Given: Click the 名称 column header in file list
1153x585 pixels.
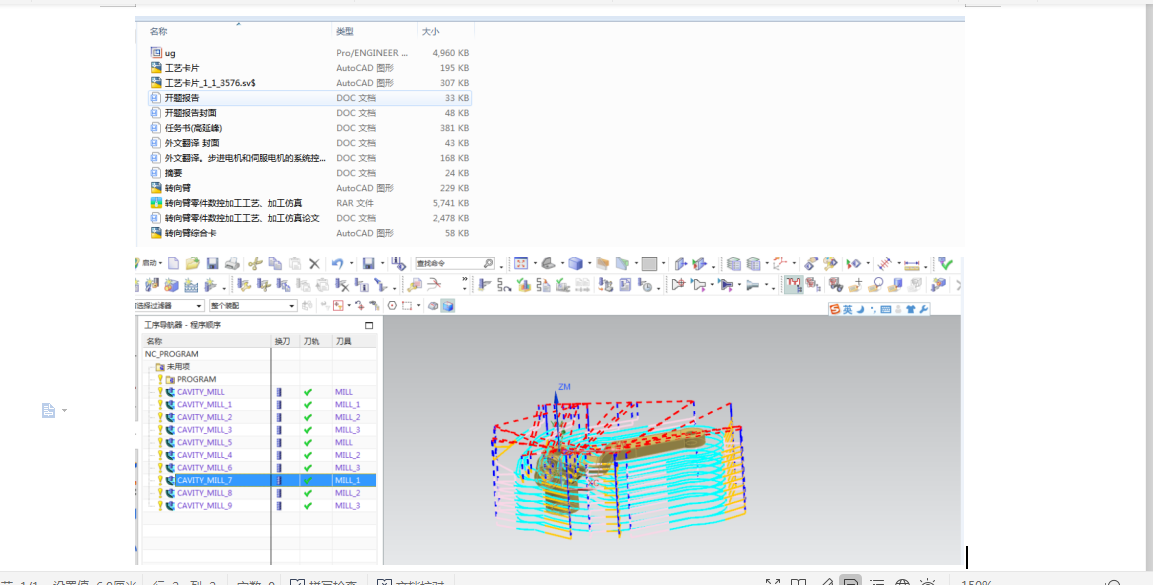Looking at the screenshot, I should 159,32.
